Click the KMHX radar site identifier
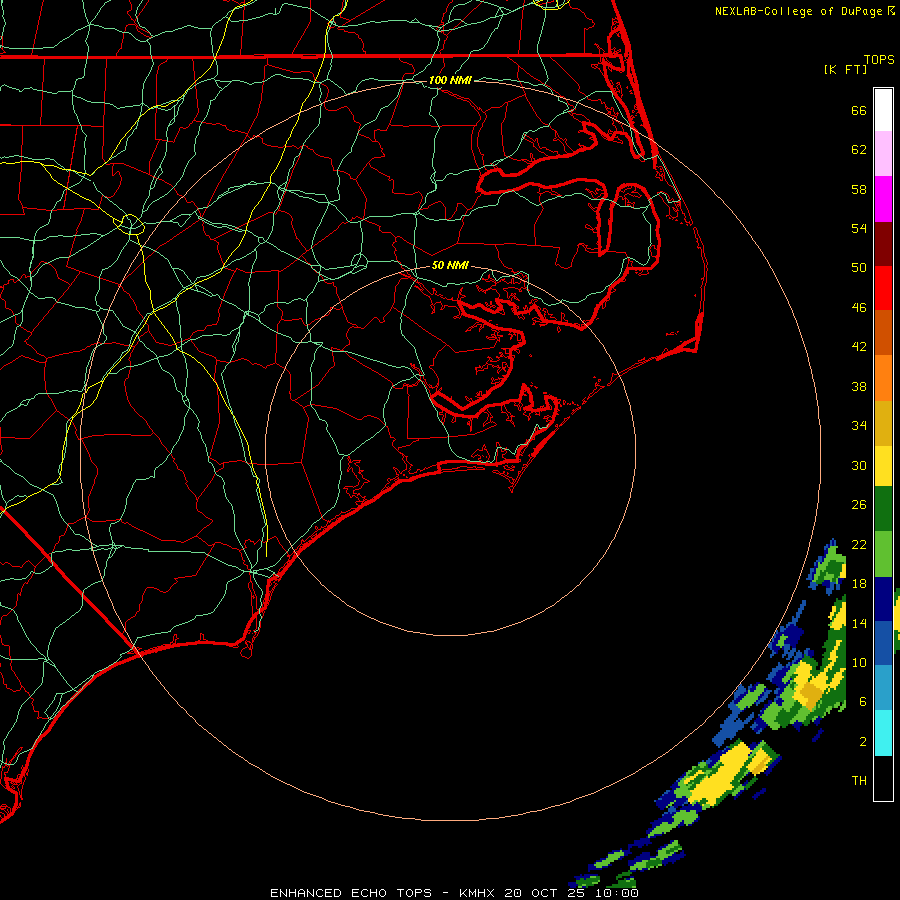Viewport: 900px width, 900px height. click(478, 893)
